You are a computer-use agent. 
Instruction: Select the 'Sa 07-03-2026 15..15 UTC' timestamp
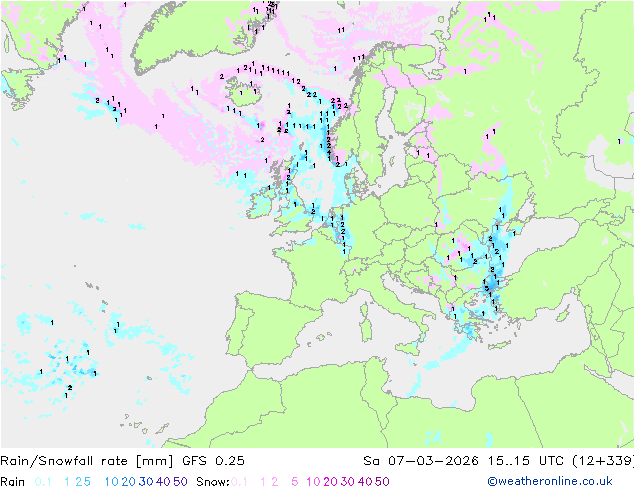tap(463, 461)
